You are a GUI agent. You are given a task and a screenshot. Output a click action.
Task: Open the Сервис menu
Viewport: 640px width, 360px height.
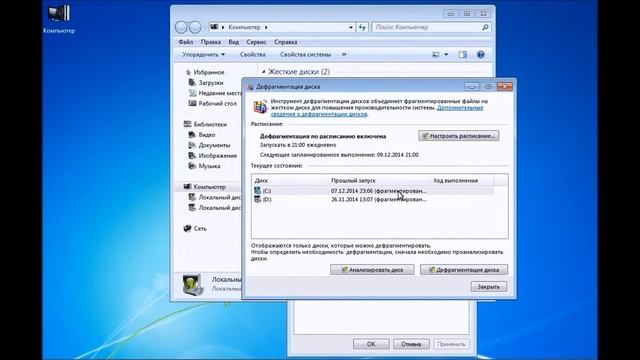(x=256, y=42)
